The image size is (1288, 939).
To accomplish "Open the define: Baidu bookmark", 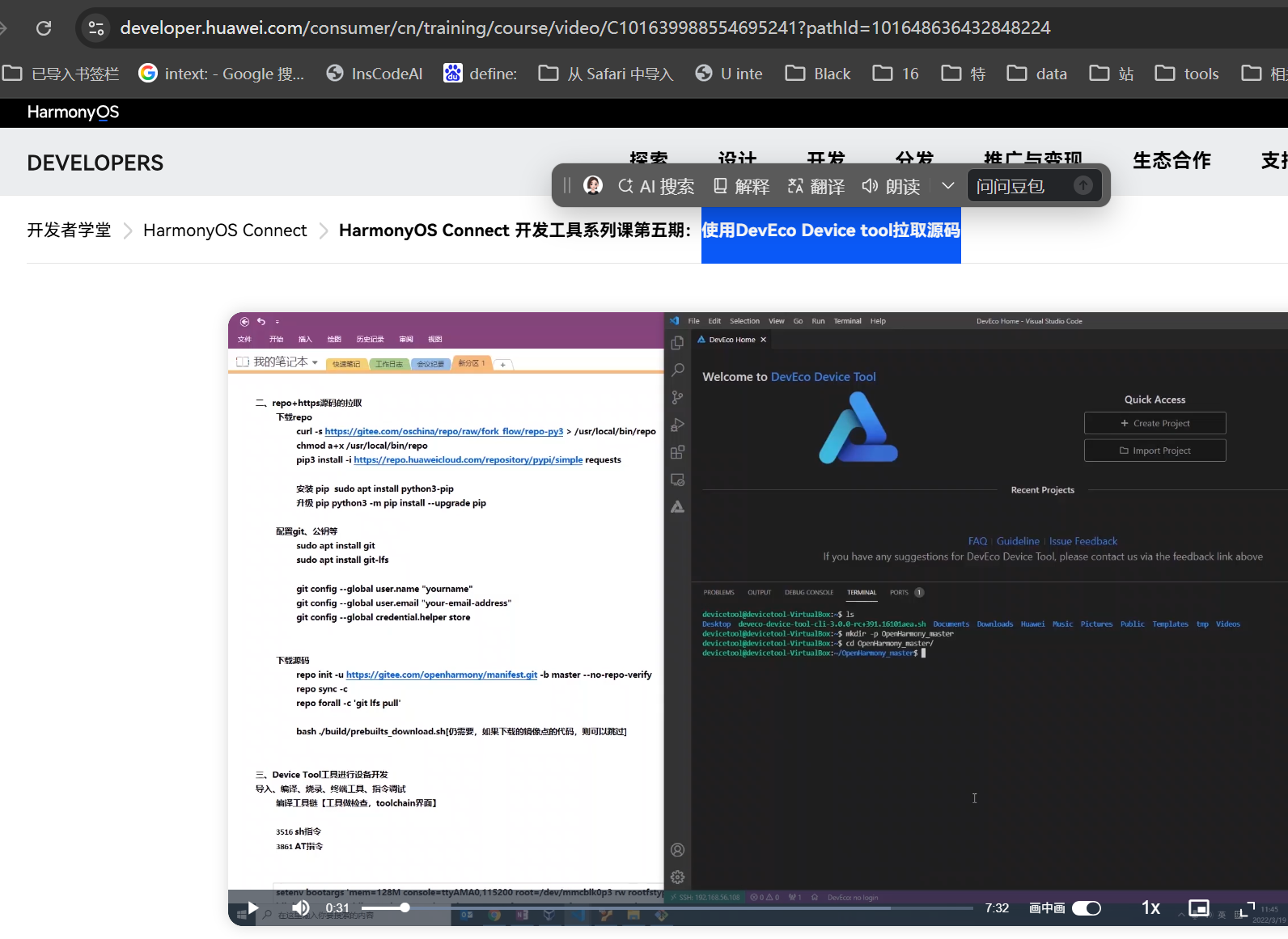I will pos(481,74).
